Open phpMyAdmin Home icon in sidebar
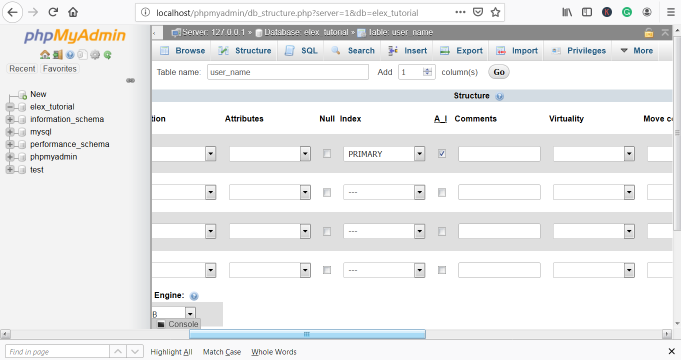The height and width of the screenshot is (360, 681). pos(45,55)
